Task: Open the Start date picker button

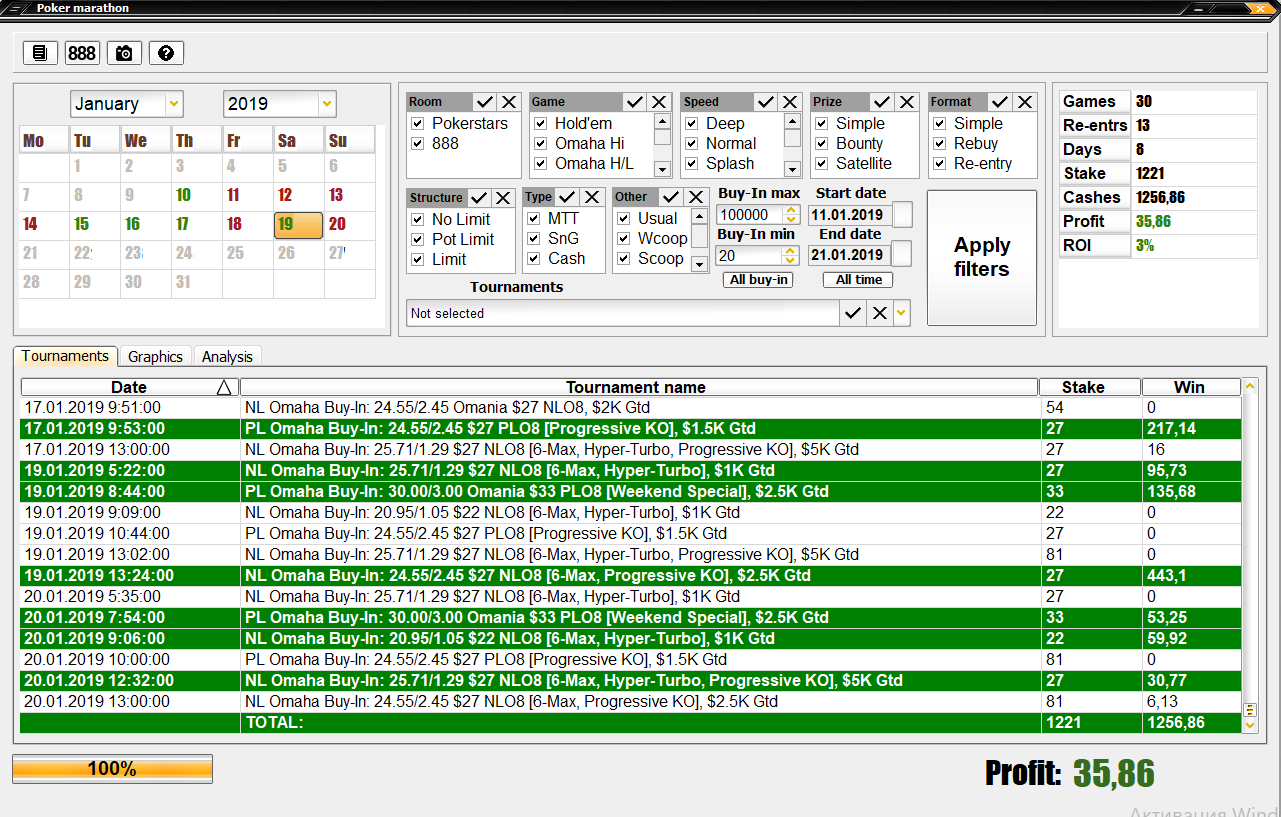Action: click(902, 215)
